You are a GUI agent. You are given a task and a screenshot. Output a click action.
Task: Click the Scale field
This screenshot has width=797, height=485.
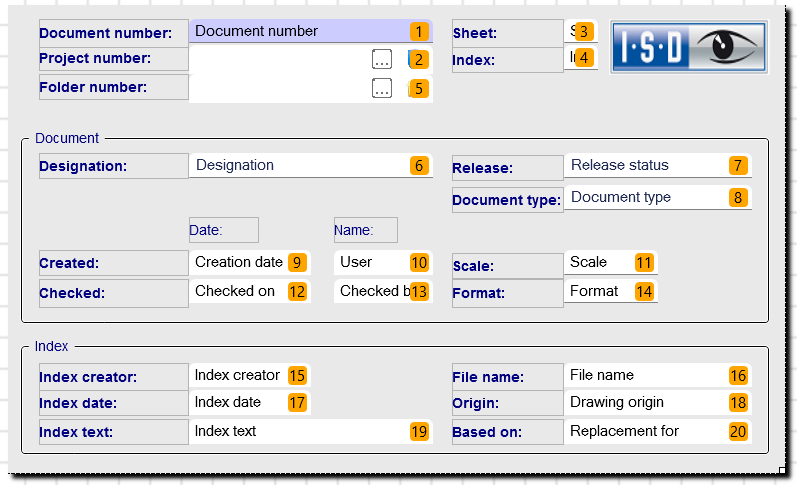pos(611,262)
